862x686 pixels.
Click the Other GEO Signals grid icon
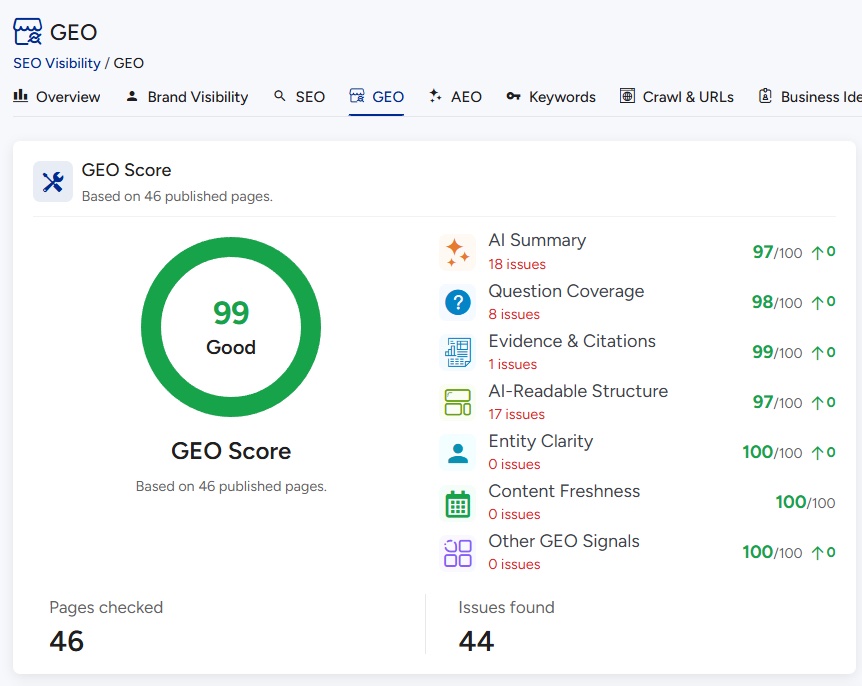[457, 552]
